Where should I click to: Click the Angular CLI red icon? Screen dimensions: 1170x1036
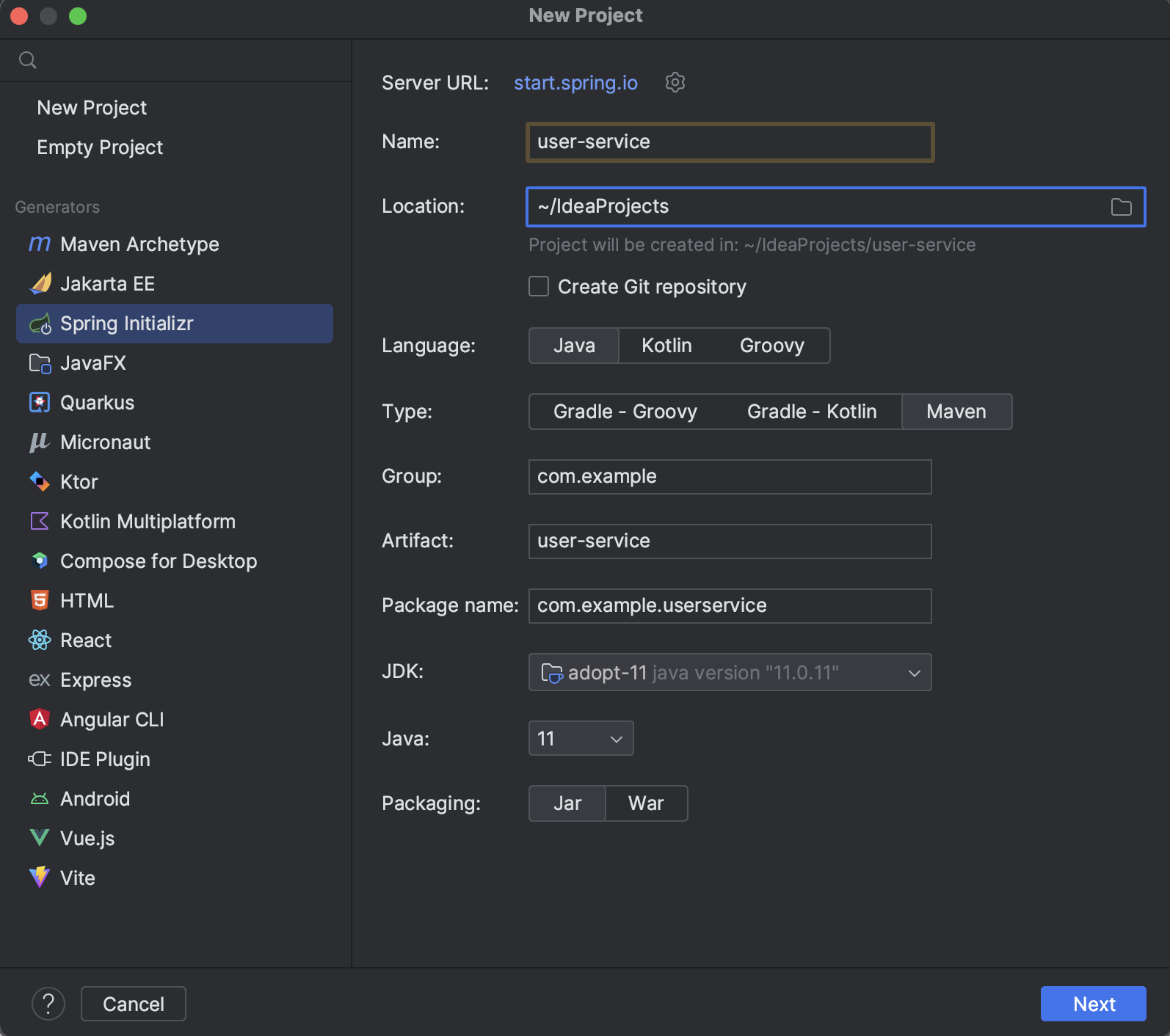(40, 719)
